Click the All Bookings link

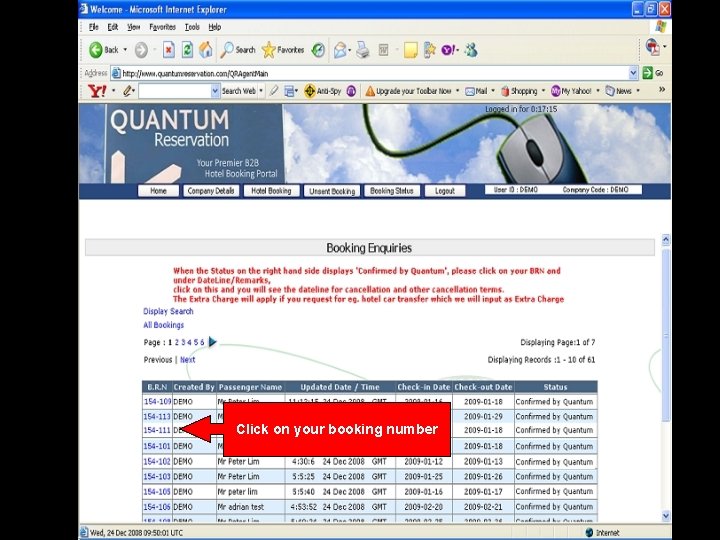[163, 325]
